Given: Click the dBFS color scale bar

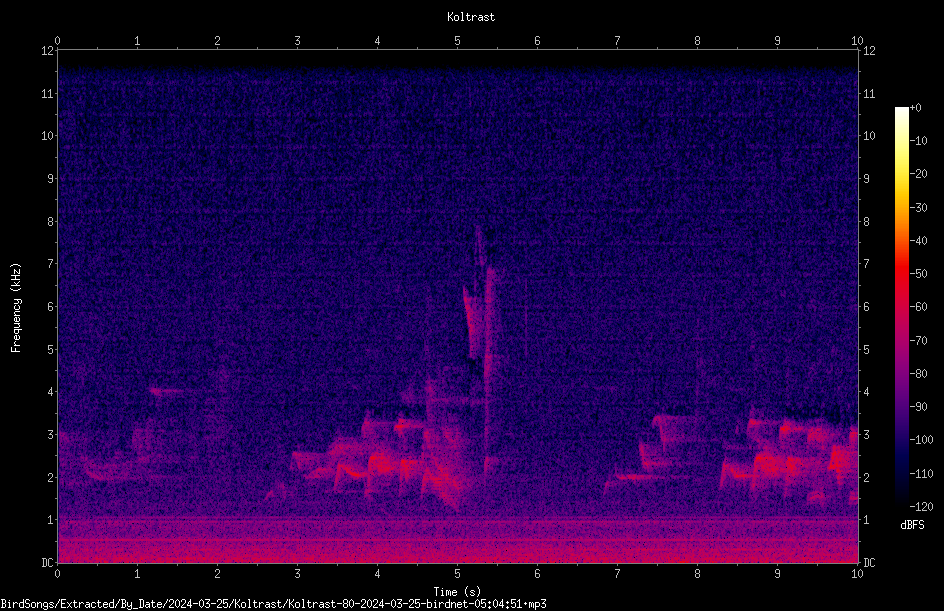Looking at the screenshot, I should tap(901, 307).
